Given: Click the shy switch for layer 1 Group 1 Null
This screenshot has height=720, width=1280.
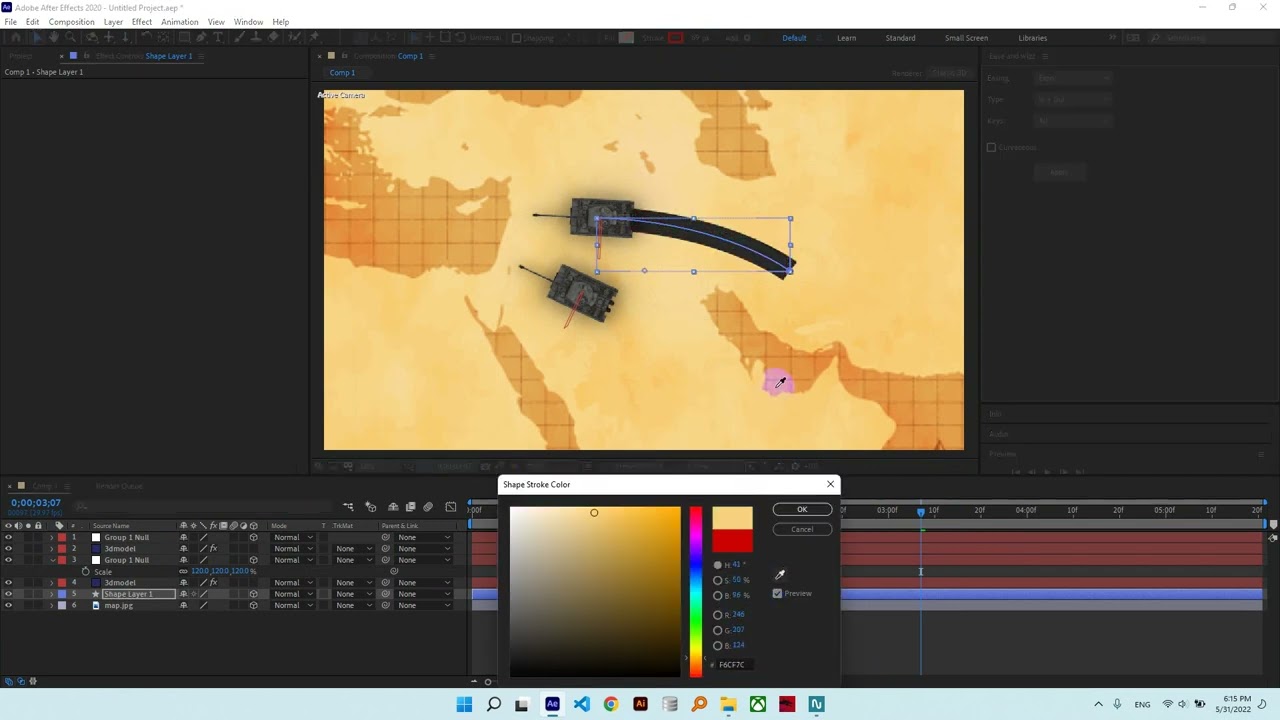Looking at the screenshot, I should click(184, 537).
